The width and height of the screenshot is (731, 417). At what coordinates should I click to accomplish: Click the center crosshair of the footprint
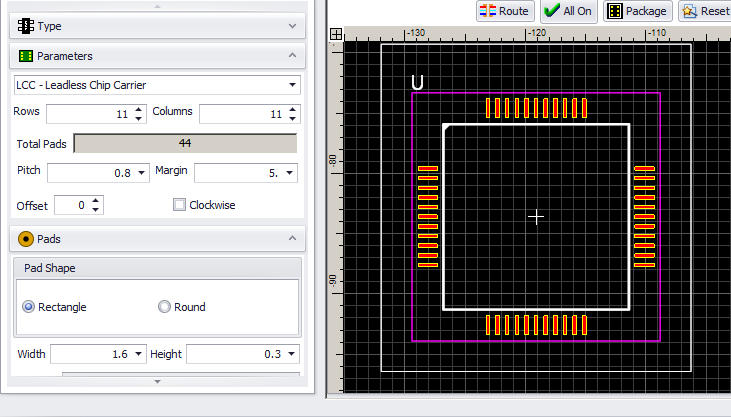pos(536,217)
